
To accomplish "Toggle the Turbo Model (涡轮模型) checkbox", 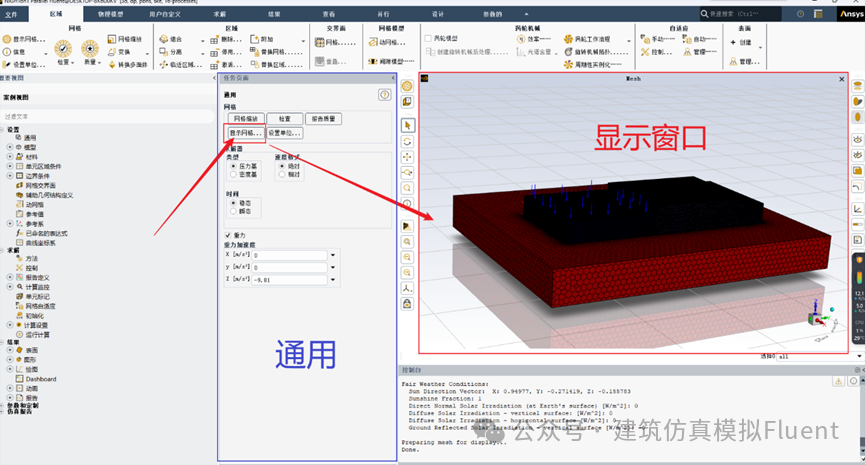I will [428, 39].
